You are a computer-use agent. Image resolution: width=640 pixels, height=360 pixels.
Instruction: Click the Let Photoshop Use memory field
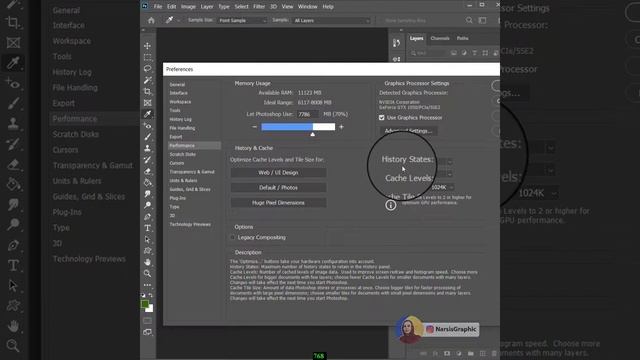pyautogui.click(x=307, y=114)
